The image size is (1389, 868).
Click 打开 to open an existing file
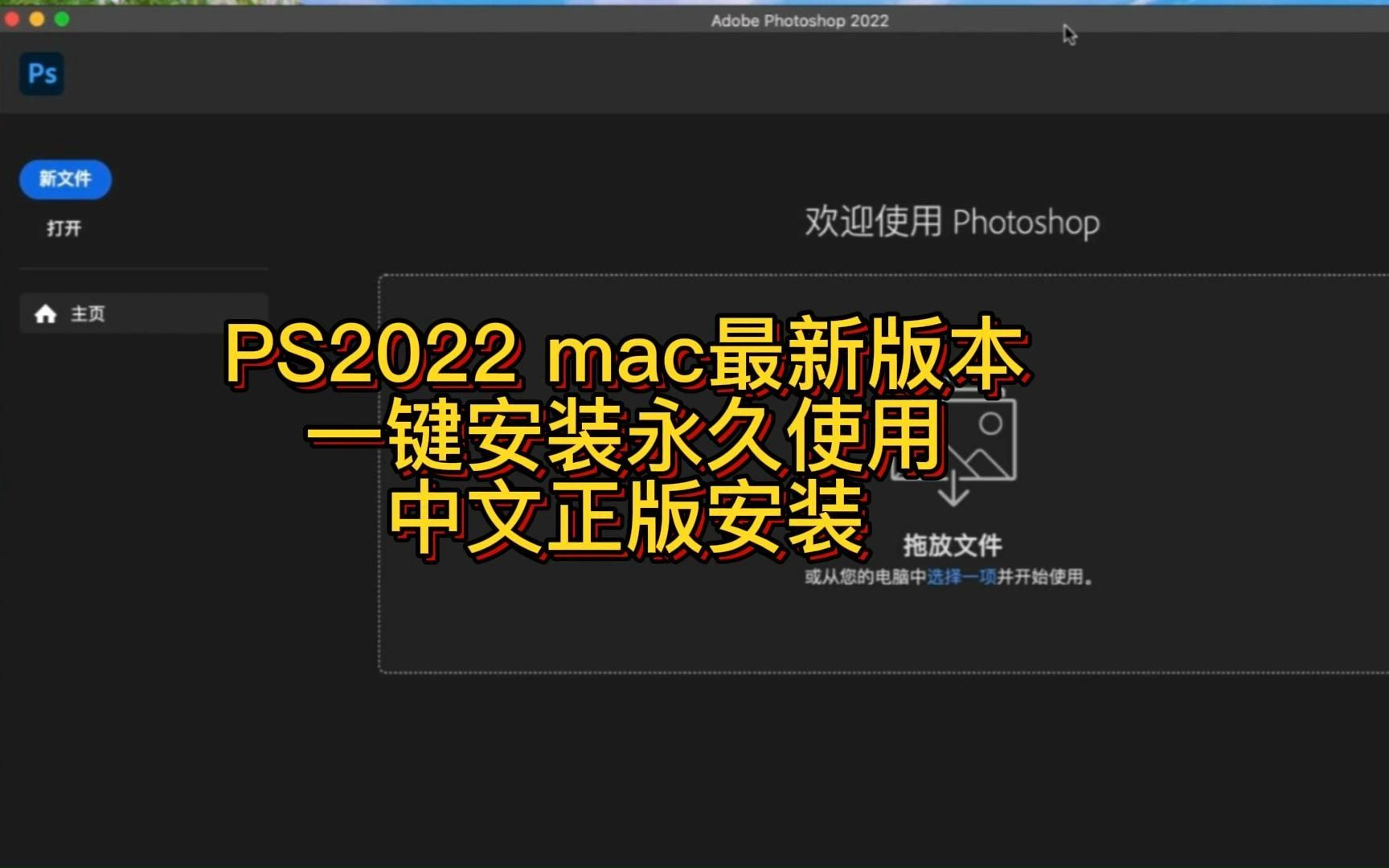pyautogui.click(x=64, y=228)
